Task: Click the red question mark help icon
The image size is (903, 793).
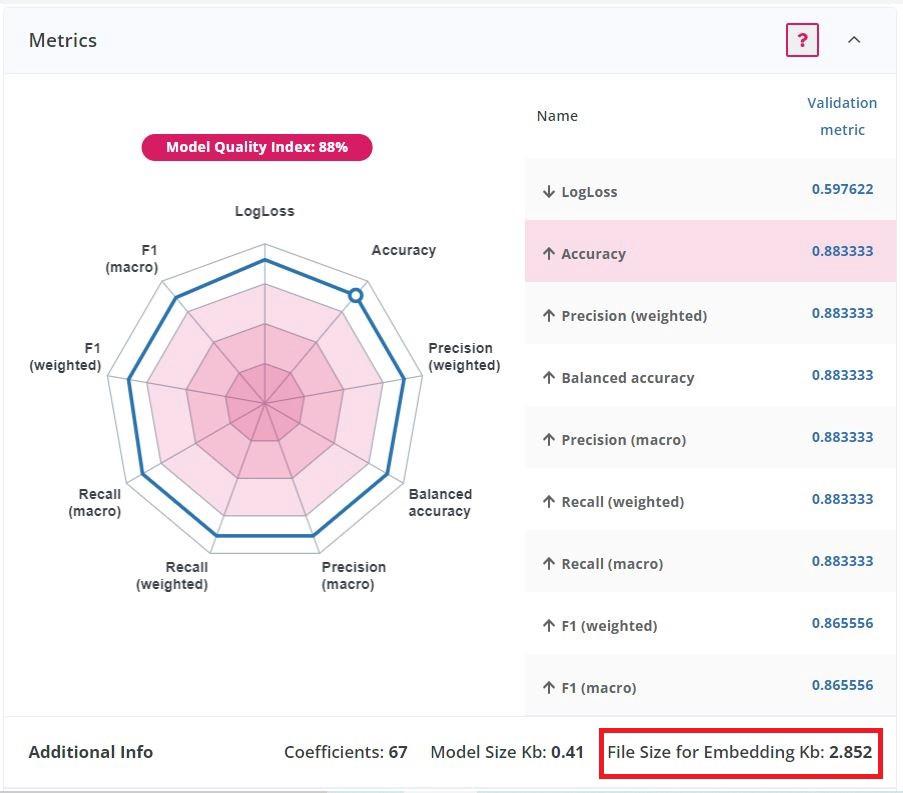Action: click(x=802, y=40)
